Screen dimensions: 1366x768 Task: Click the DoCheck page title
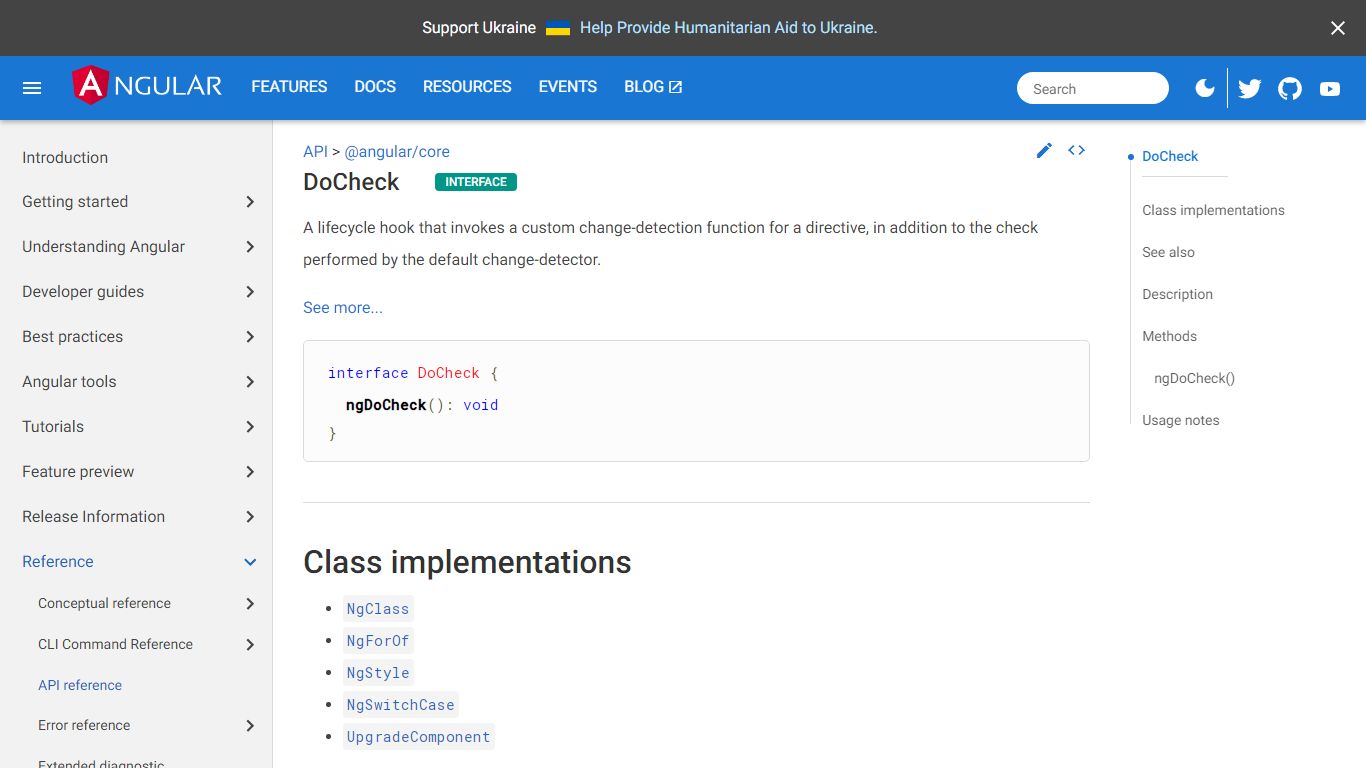click(x=351, y=182)
